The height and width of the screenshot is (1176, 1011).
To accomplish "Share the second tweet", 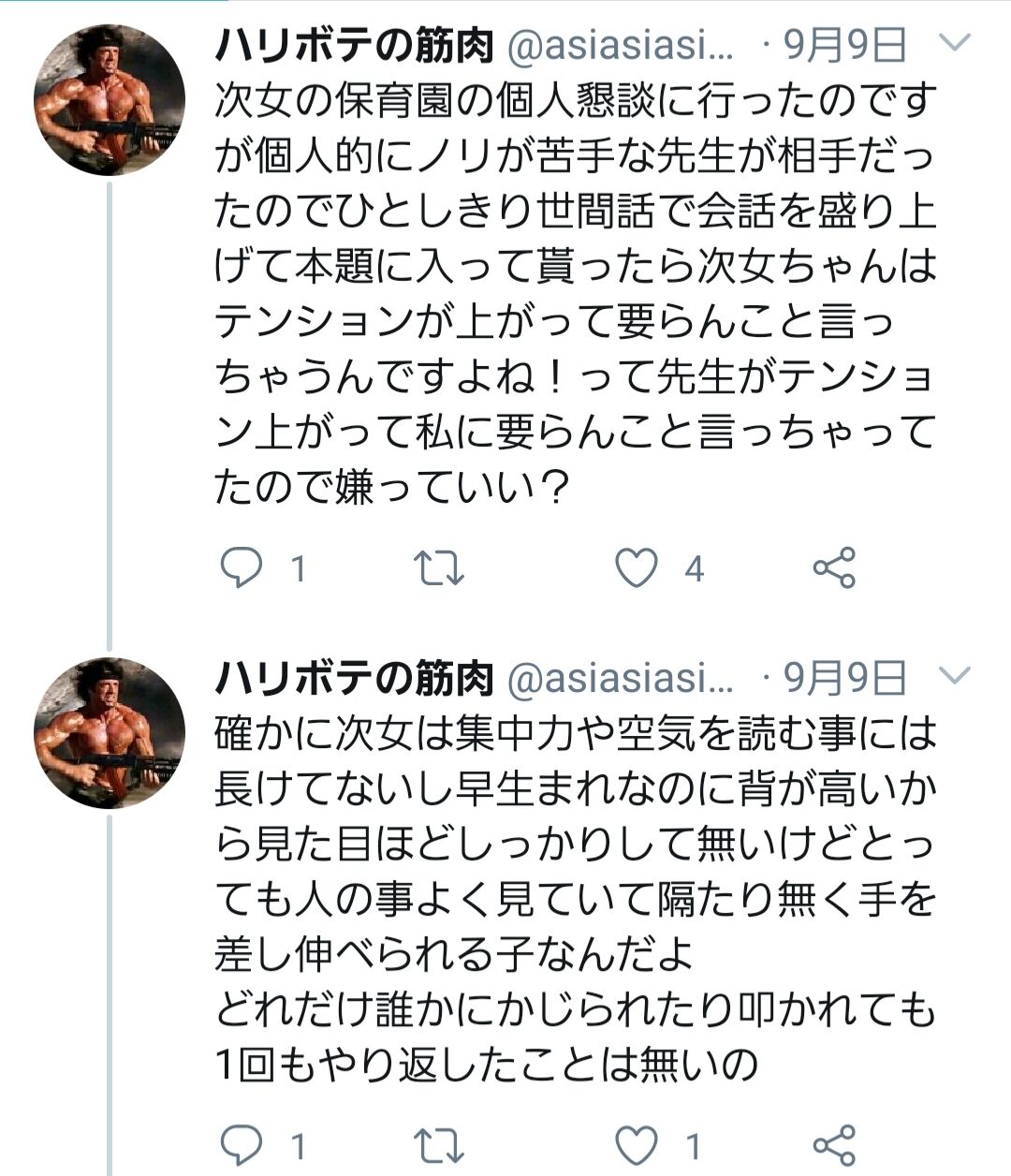I will 834,1145.
